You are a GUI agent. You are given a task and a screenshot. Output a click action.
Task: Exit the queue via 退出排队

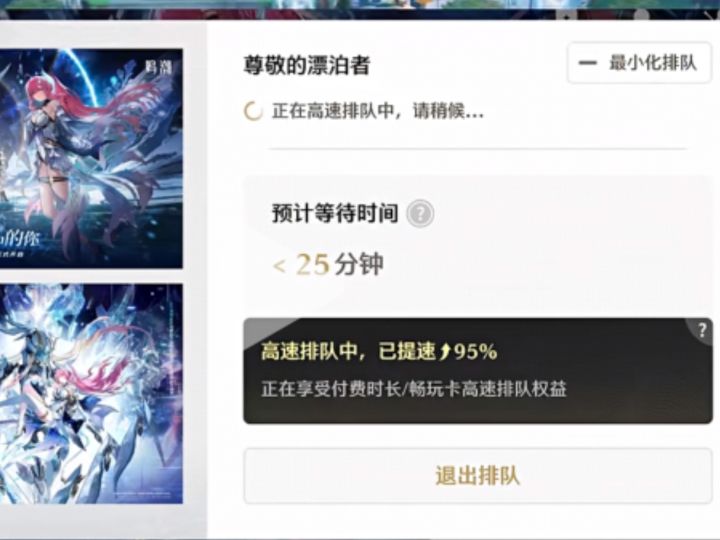(478, 476)
